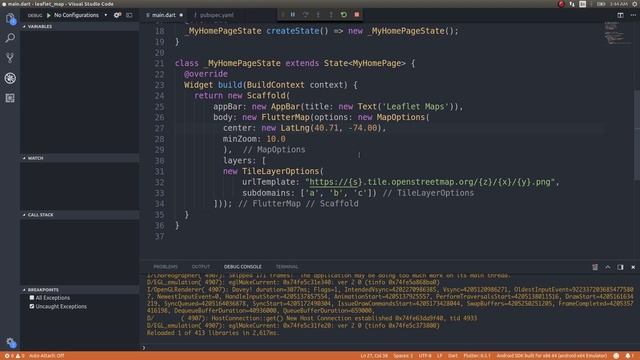Select the Debug Console panel tab
Image resolution: width=640 pixels, height=360 pixels.
click(x=242, y=267)
